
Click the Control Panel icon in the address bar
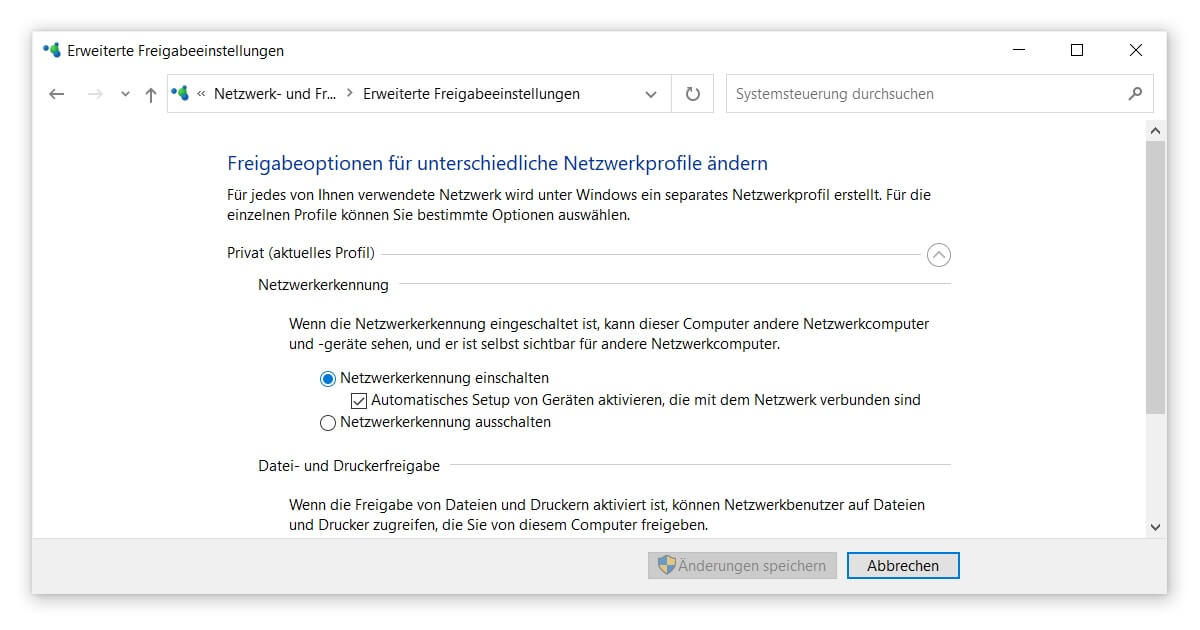coord(180,93)
